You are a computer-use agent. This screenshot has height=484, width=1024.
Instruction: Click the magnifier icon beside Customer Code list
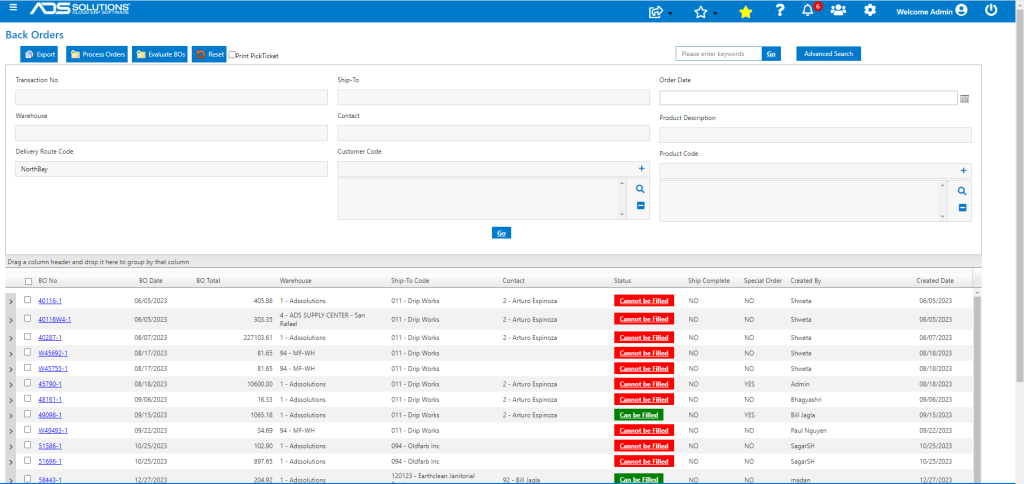click(640, 189)
